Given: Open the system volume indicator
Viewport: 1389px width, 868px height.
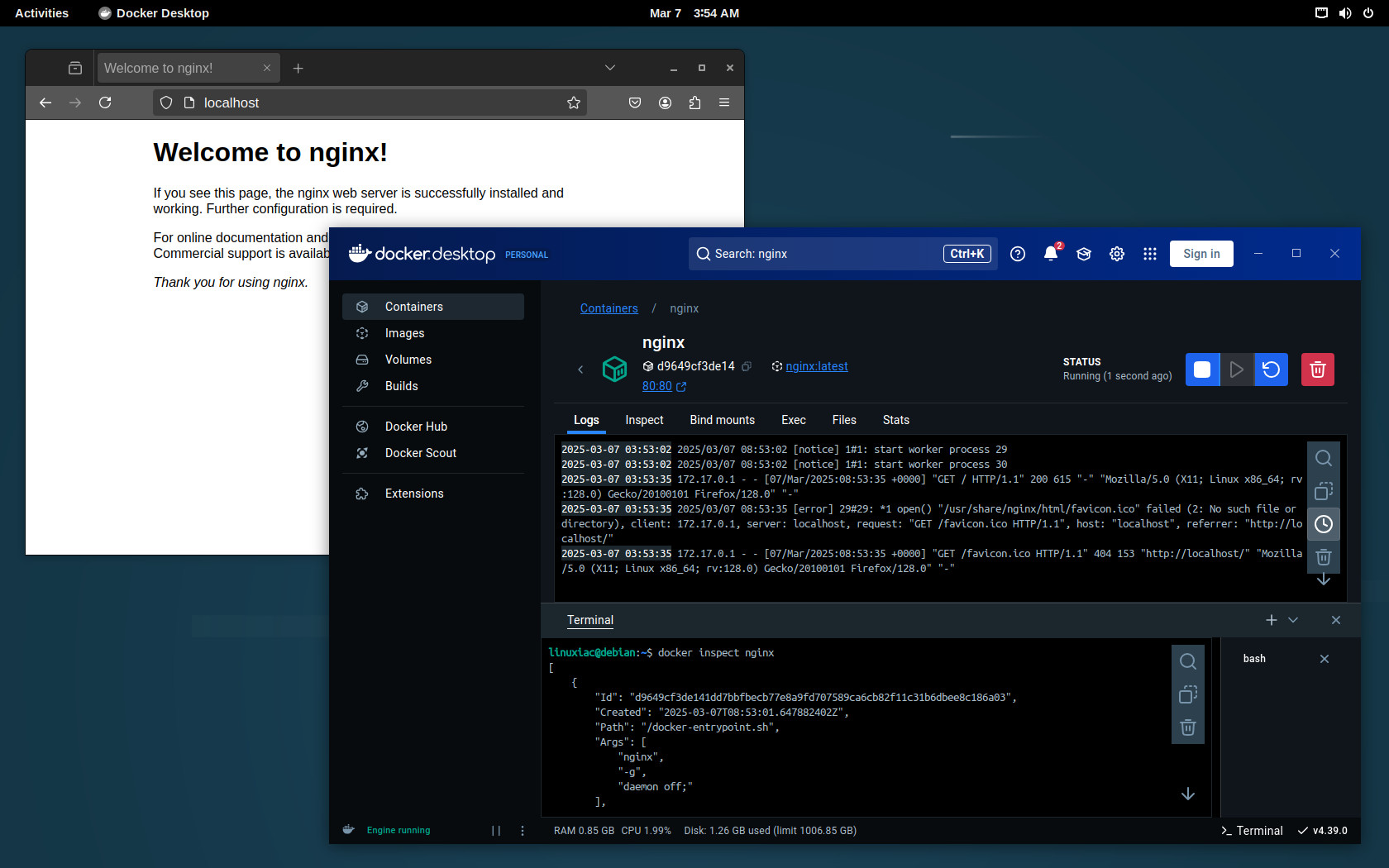Looking at the screenshot, I should click(1345, 13).
